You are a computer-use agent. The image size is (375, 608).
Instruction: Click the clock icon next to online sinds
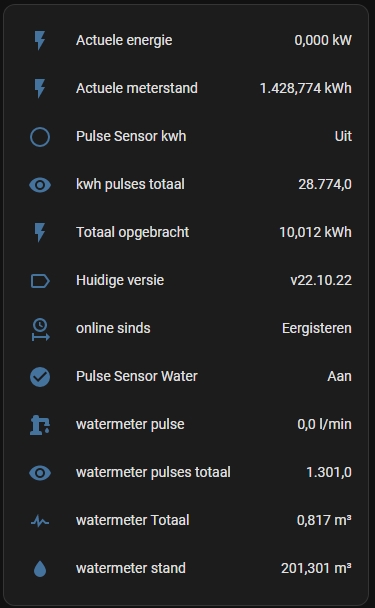tap(40, 329)
